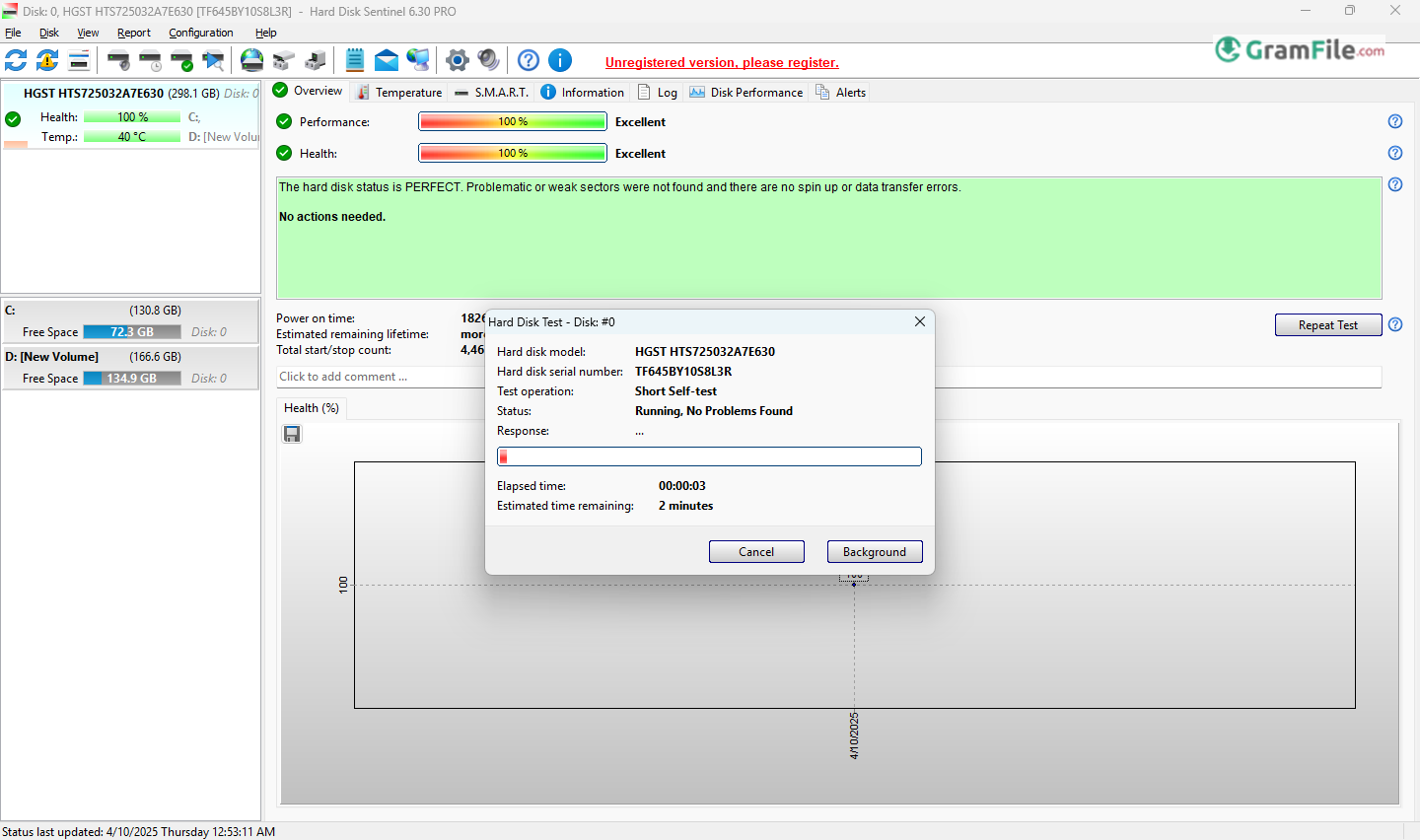Click the help icon next to Repeat Test
Viewport: 1420px width, 840px height.
[x=1395, y=324]
